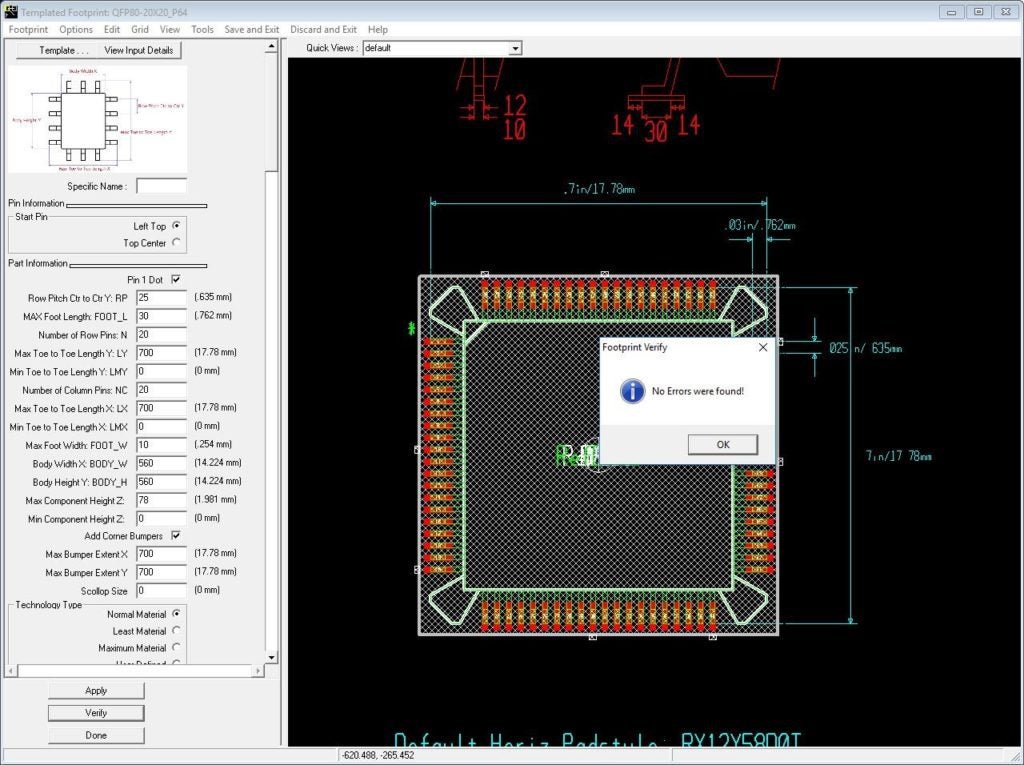This screenshot has width=1024, height=765.
Task: Click the Body Height Y BODY_H field
Action: point(161,481)
